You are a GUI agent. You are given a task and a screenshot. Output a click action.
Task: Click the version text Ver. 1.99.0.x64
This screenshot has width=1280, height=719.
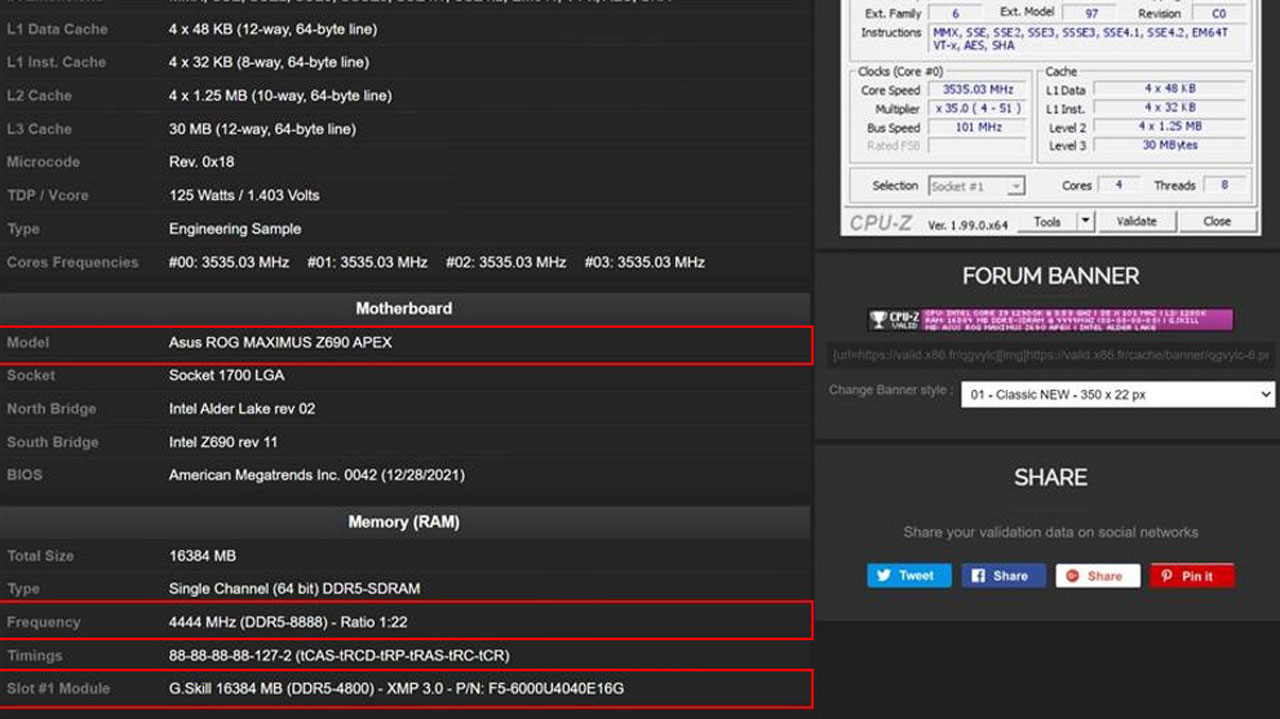[x=968, y=225]
